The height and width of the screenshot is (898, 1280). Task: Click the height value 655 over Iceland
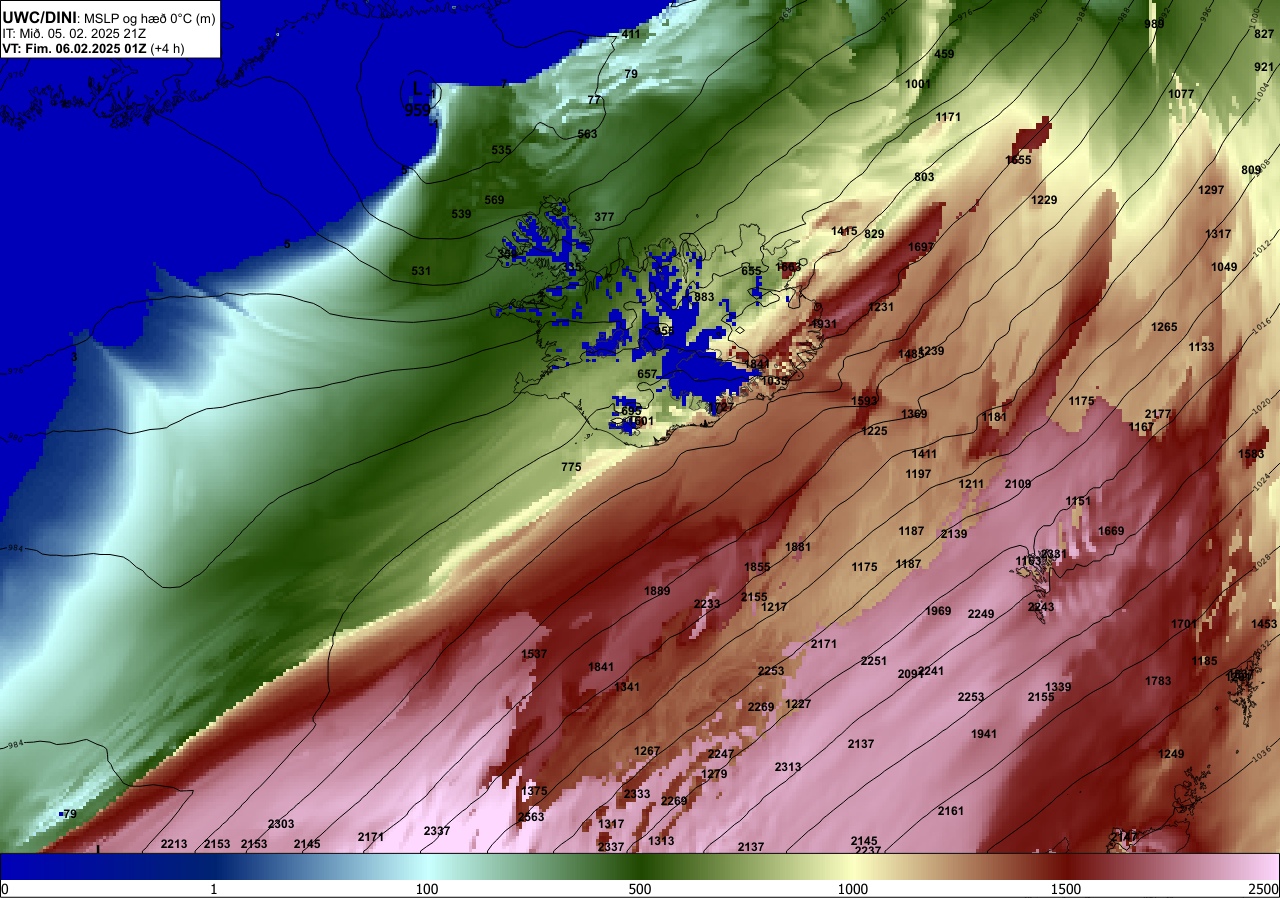[751, 271]
